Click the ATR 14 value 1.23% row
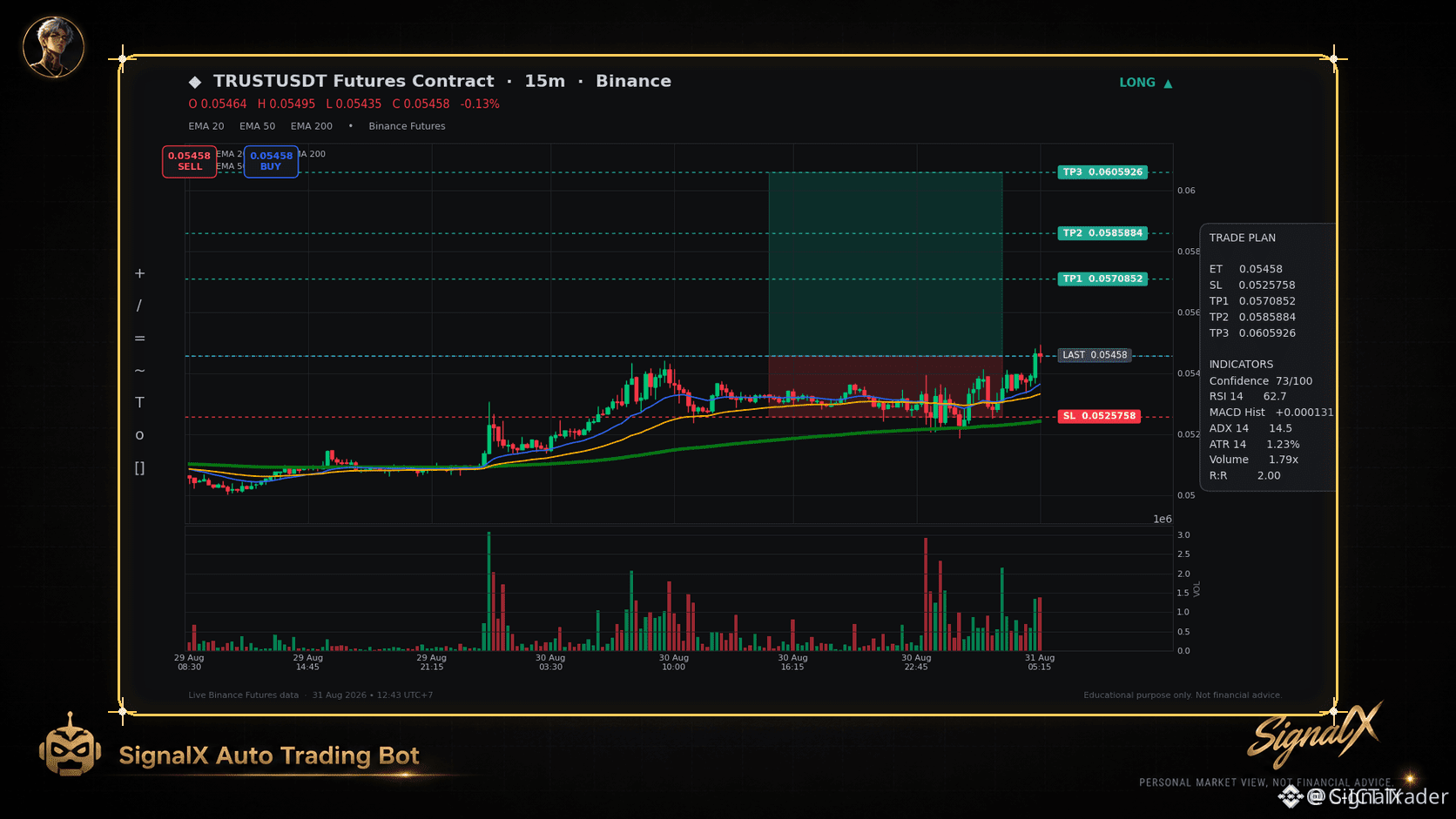The image size is (1456, 819). pos(1255,445)
